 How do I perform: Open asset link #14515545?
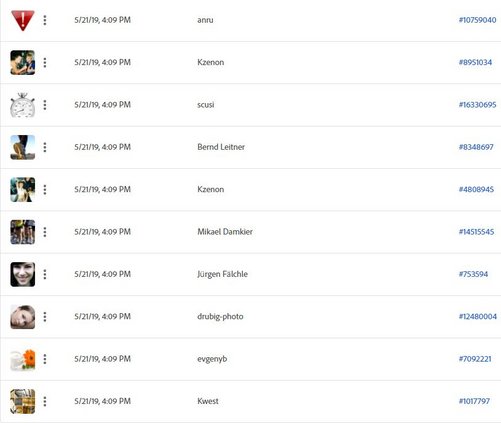coord(476,232)
